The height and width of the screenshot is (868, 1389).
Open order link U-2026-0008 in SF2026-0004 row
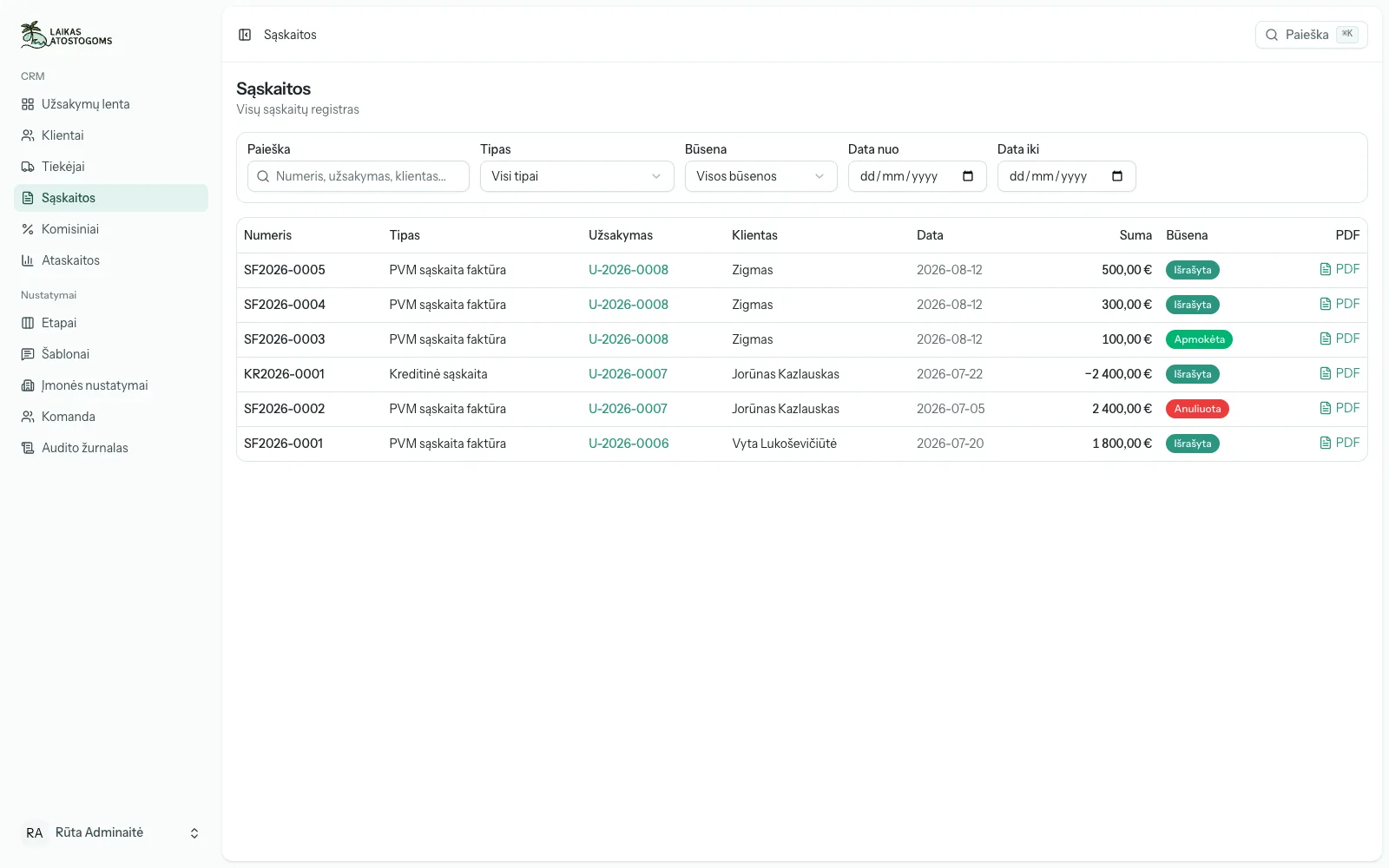(629, 305)
